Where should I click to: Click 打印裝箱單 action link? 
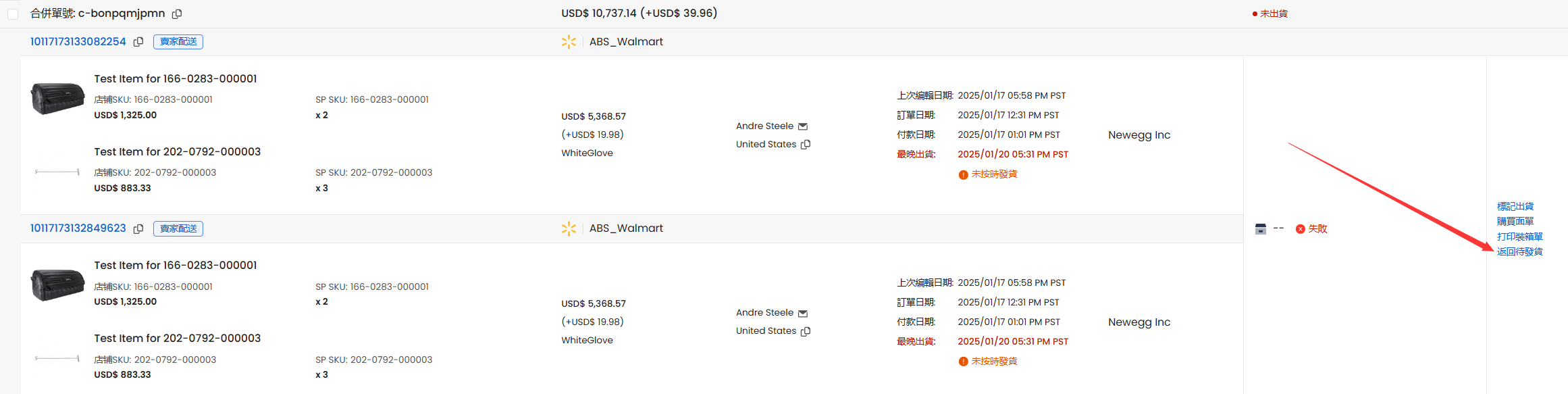(x=1519, y=237)
